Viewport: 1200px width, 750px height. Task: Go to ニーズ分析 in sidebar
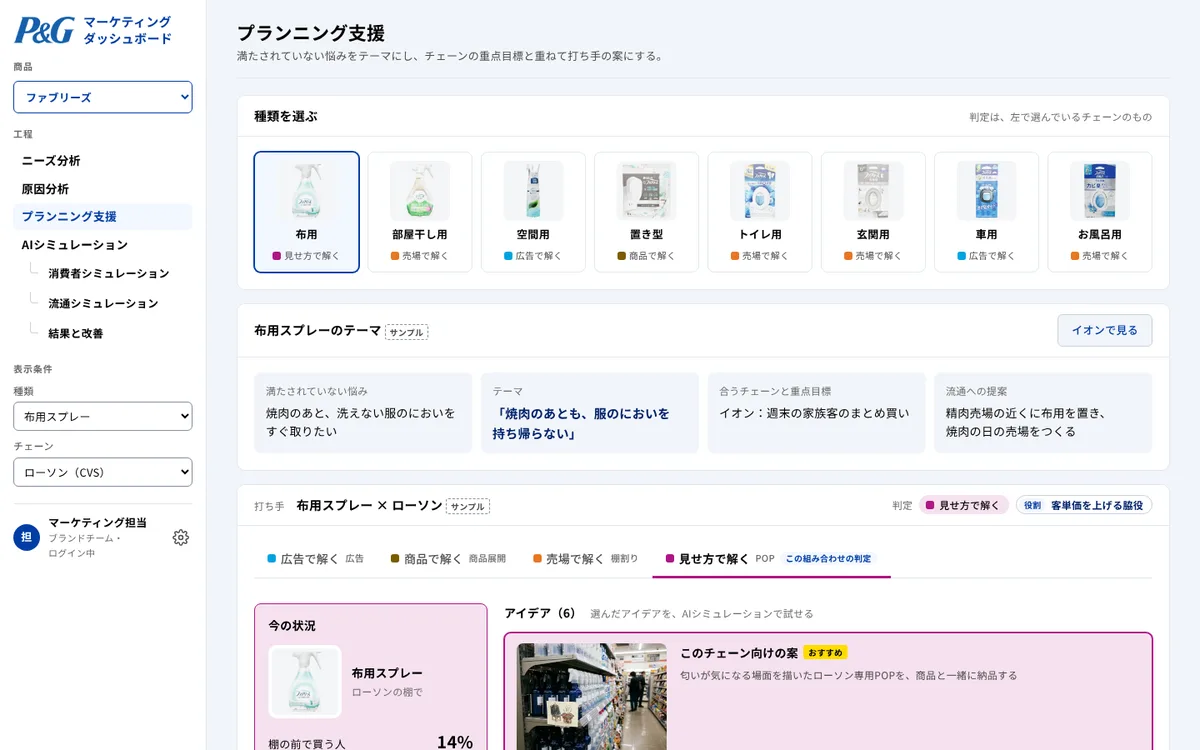[x=103, y=161]
